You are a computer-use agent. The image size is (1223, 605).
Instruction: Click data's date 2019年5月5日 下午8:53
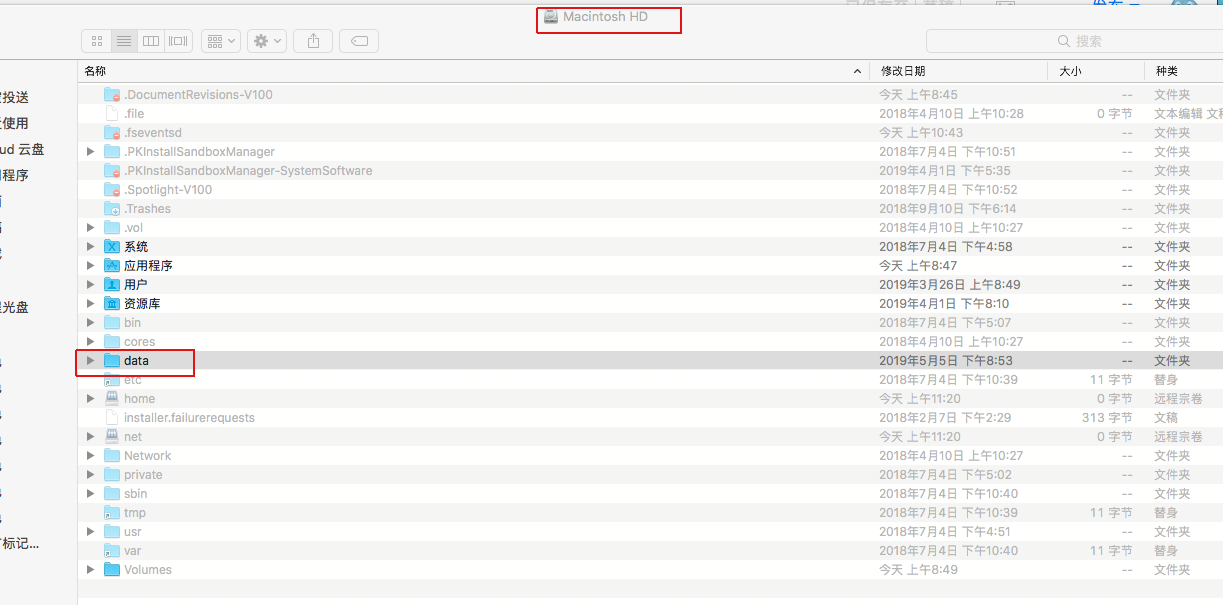coord(946,361)
